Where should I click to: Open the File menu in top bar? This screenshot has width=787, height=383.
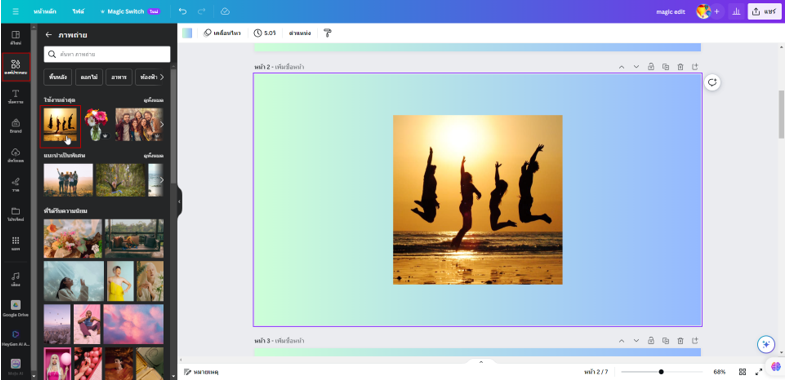78,12
